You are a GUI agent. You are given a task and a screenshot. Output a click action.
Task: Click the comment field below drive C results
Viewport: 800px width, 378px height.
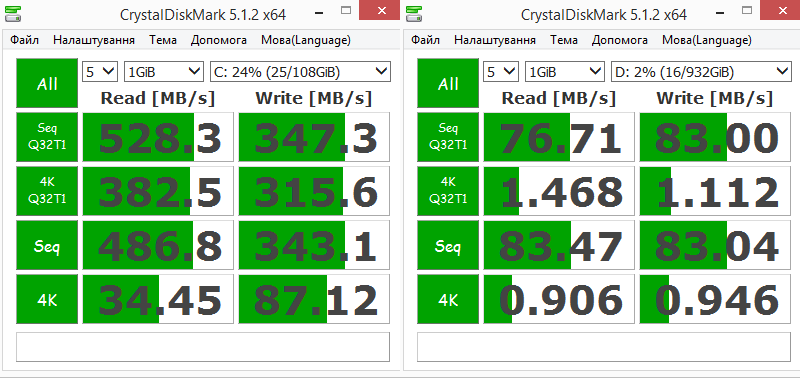[203, 347]
